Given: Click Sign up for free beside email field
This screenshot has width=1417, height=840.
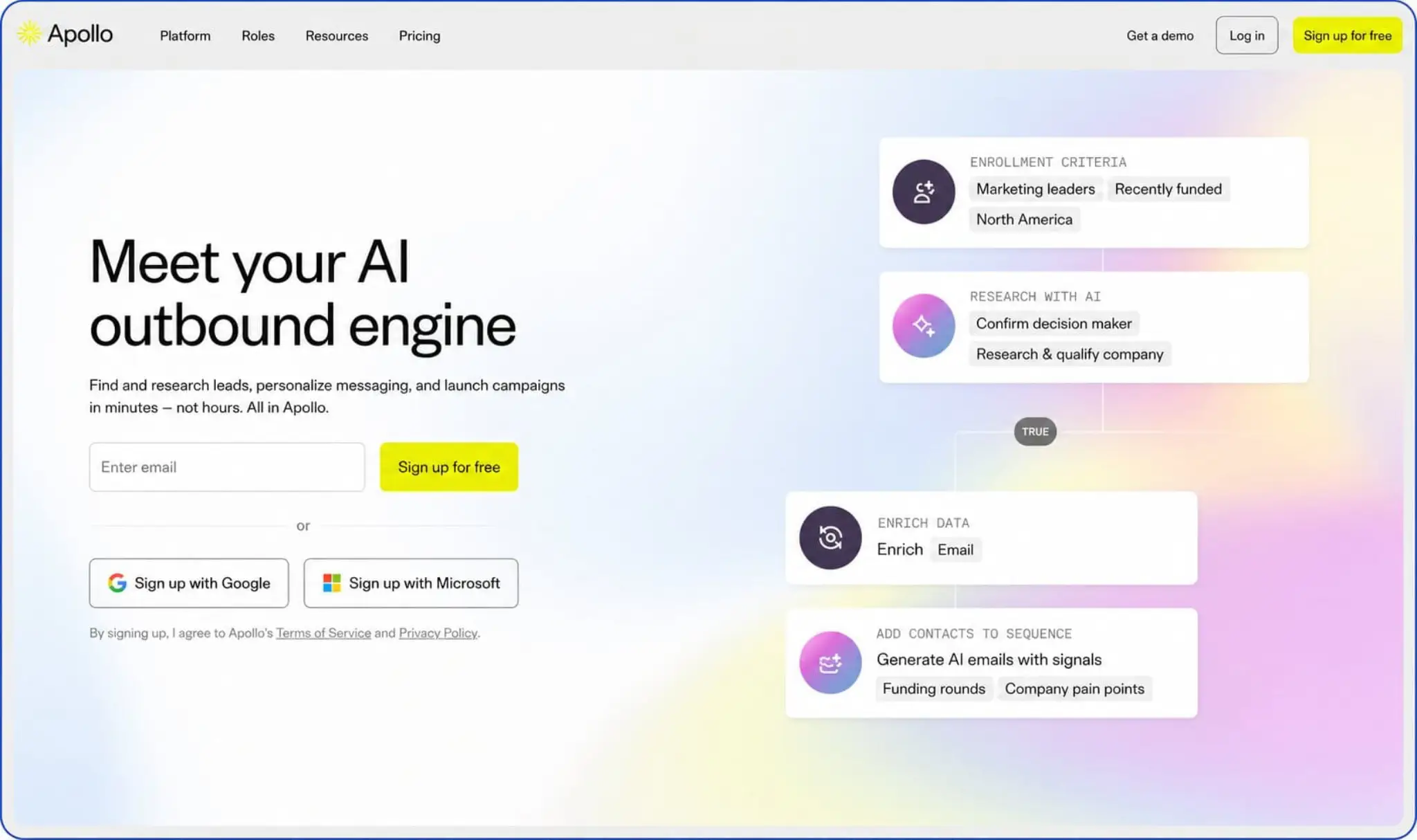Looking at the screenshot, I should pos(449,467).
